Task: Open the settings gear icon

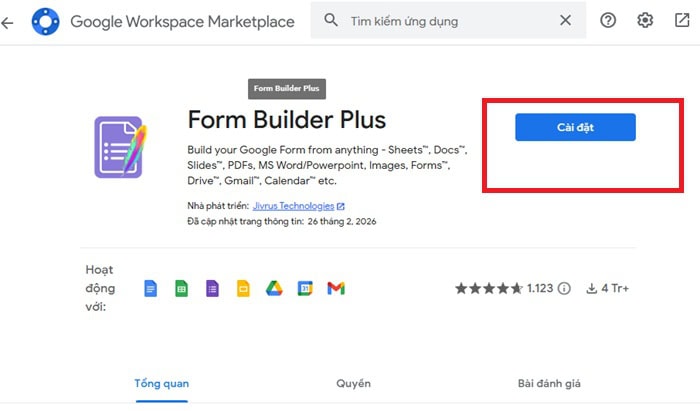Action: pyautogui.click(x=645, y=21)
